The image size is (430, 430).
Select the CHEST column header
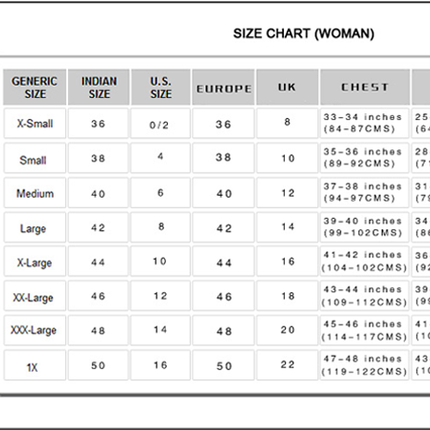[365, 87]
